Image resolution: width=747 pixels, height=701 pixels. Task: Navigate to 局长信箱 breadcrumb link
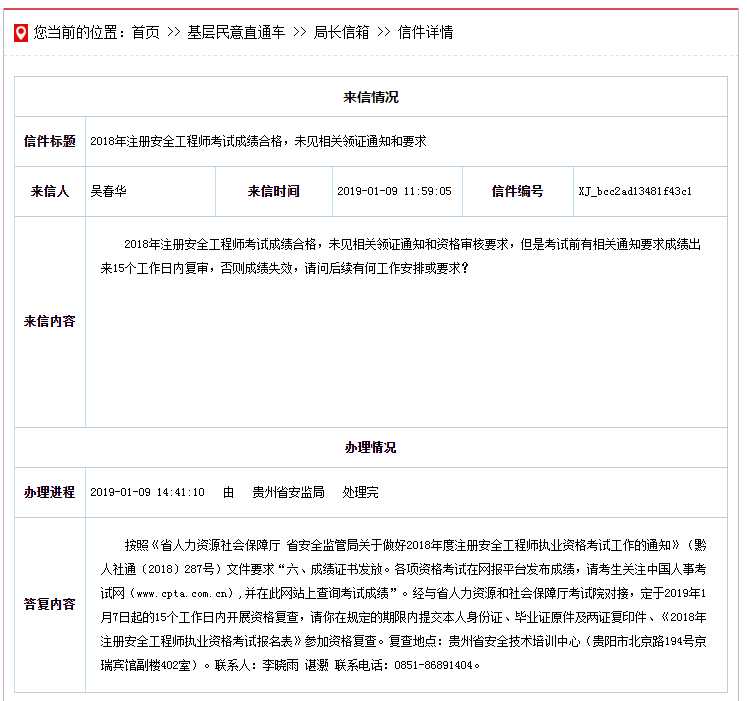coord(341,32)
